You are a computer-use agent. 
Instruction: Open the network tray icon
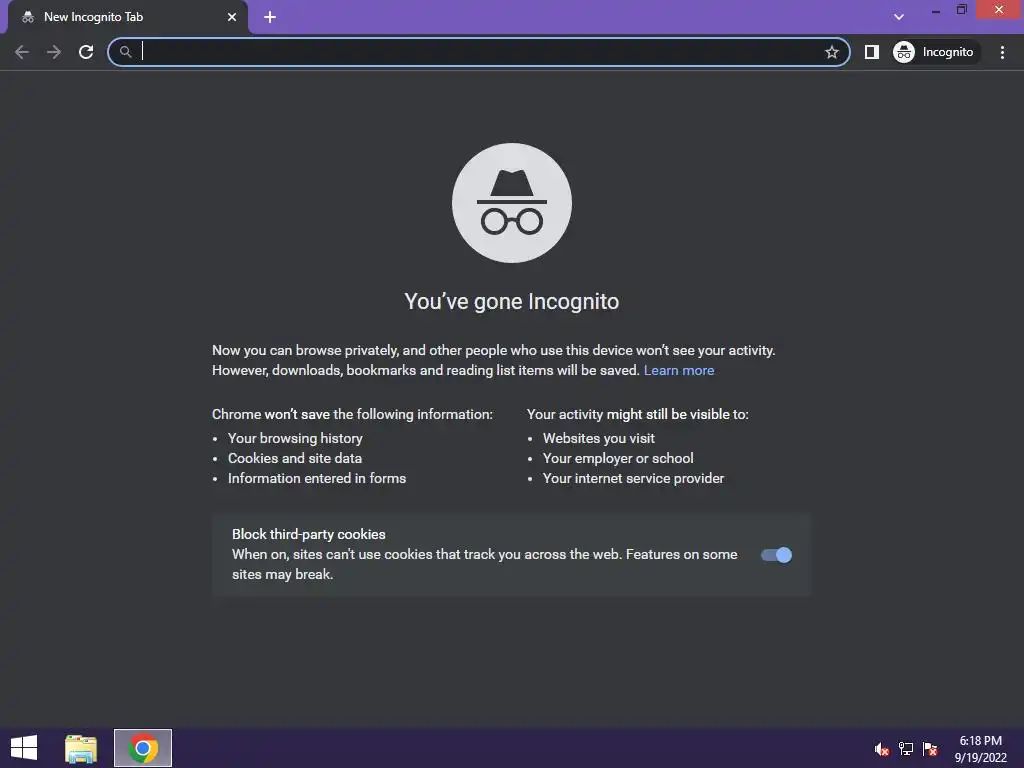pyautogui.click(x=906, y=749)
